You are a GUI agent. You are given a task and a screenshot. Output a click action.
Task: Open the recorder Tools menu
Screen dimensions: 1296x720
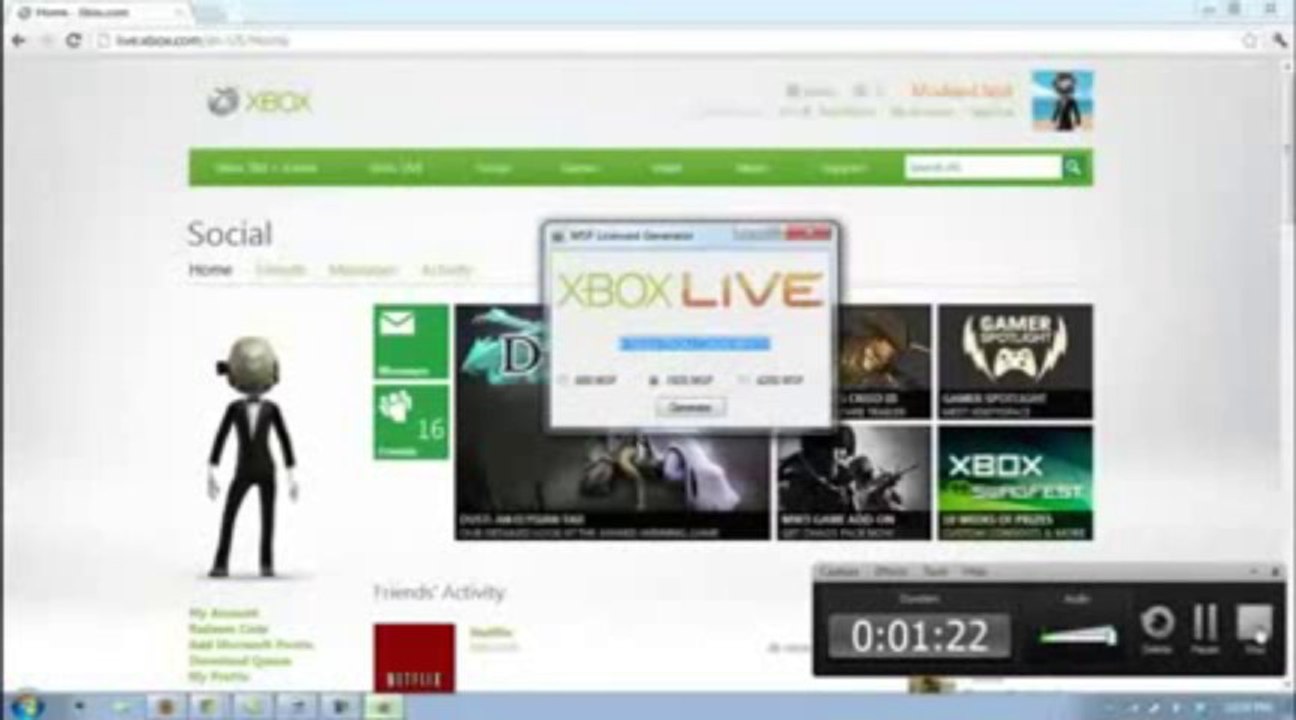point(934,571)
